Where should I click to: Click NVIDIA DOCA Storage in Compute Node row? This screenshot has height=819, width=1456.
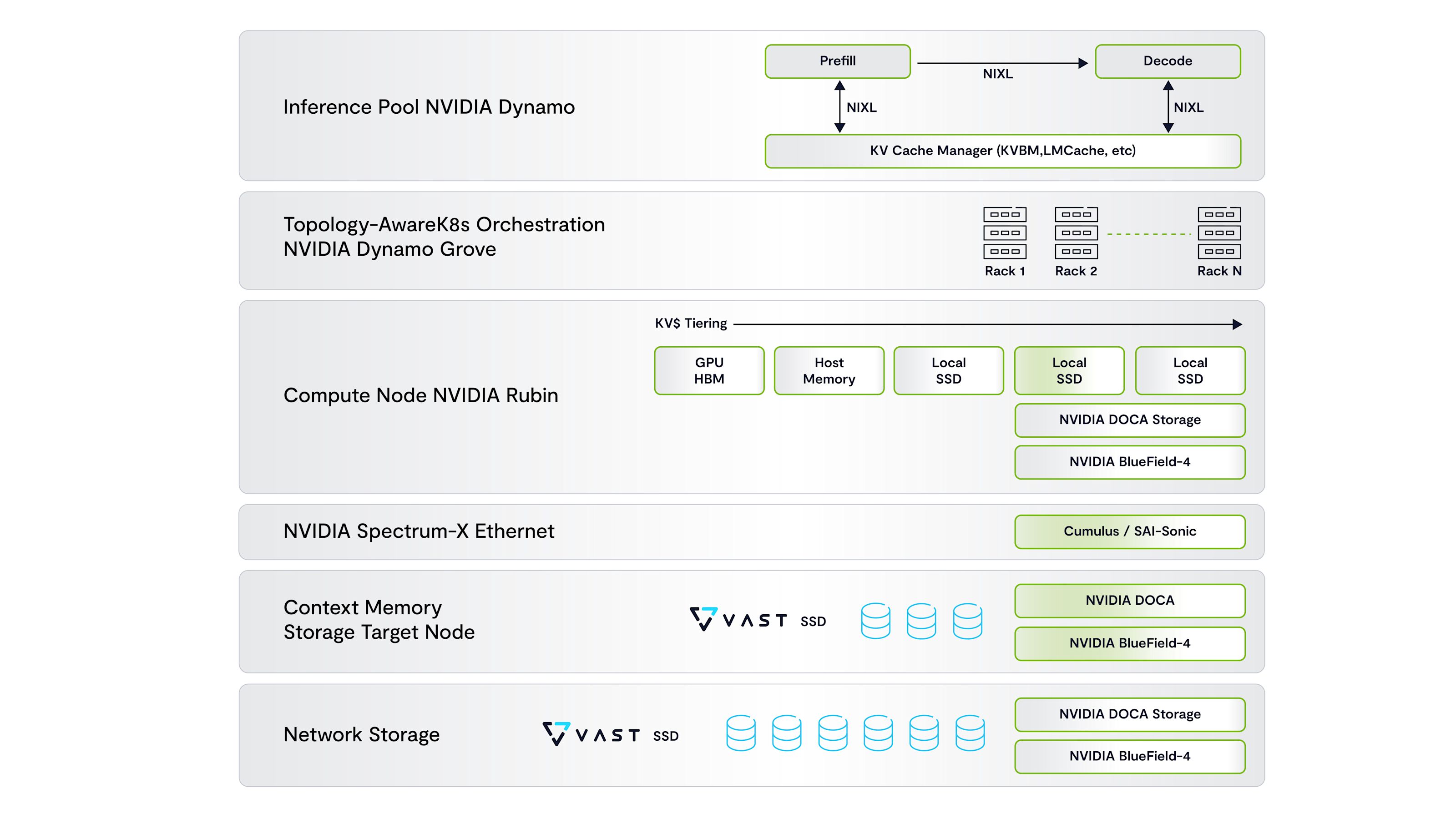click(1130, 420)
